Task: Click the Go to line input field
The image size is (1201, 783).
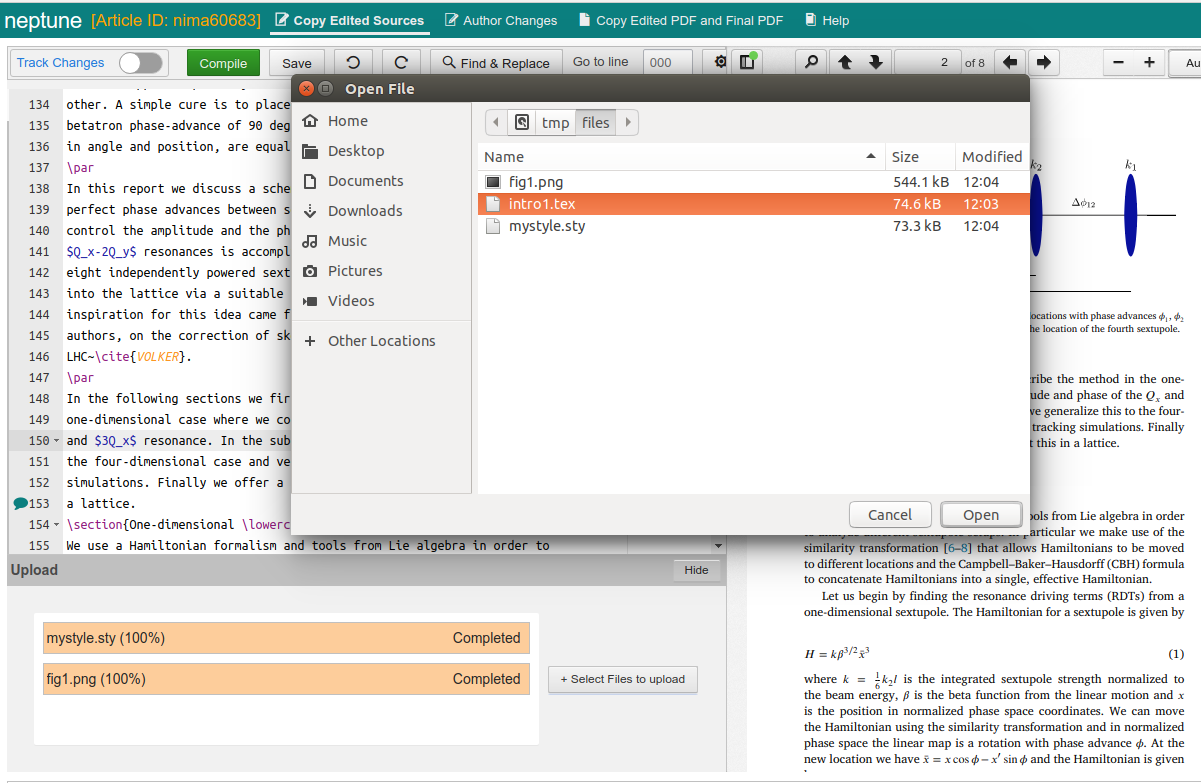Action: point(667,63)
